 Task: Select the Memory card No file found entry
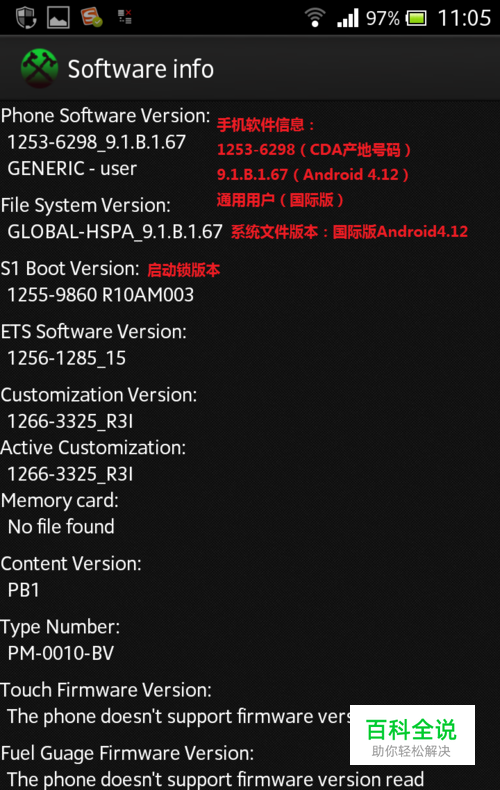[x=61, y=527]
